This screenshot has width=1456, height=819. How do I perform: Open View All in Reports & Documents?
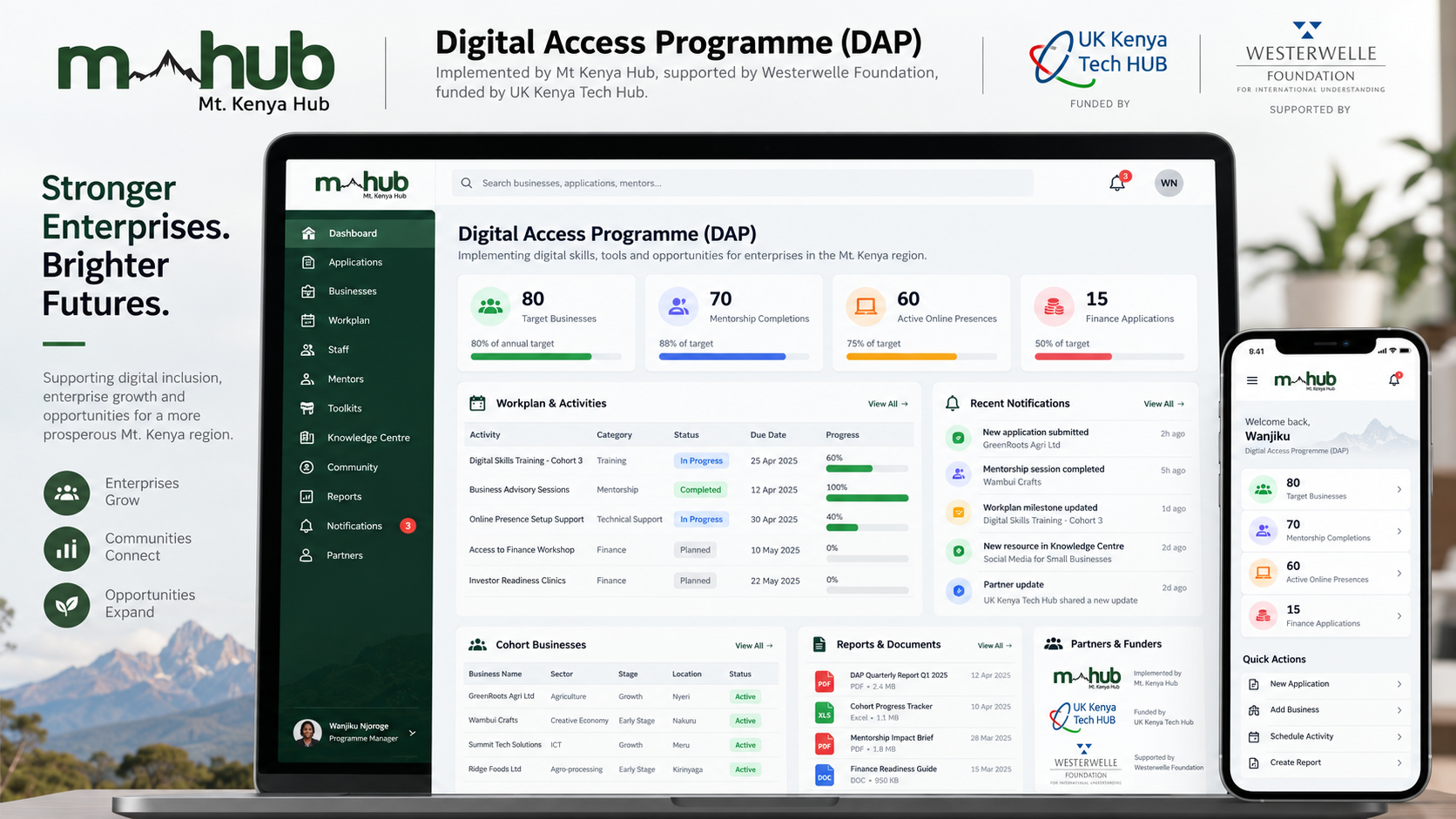(995, 646)
